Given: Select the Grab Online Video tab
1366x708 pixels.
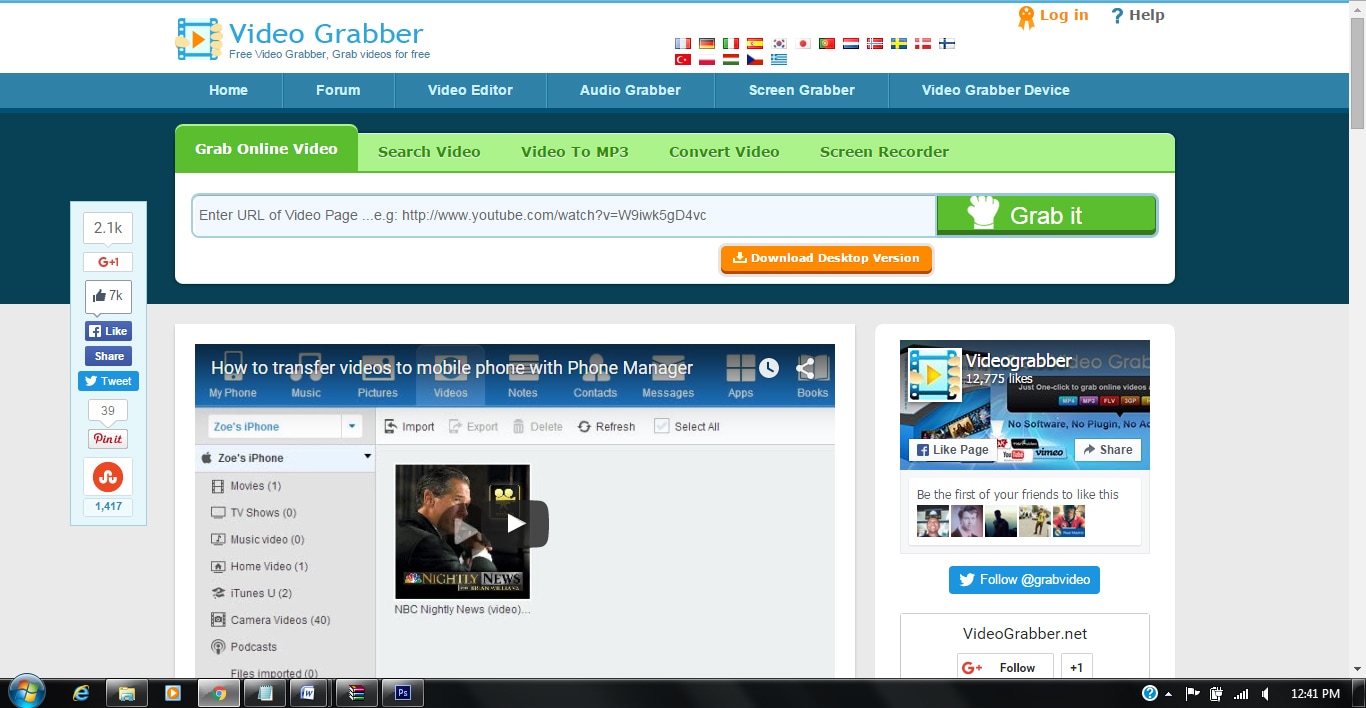Looking at the screenshot, I should [x=266, y=148].
